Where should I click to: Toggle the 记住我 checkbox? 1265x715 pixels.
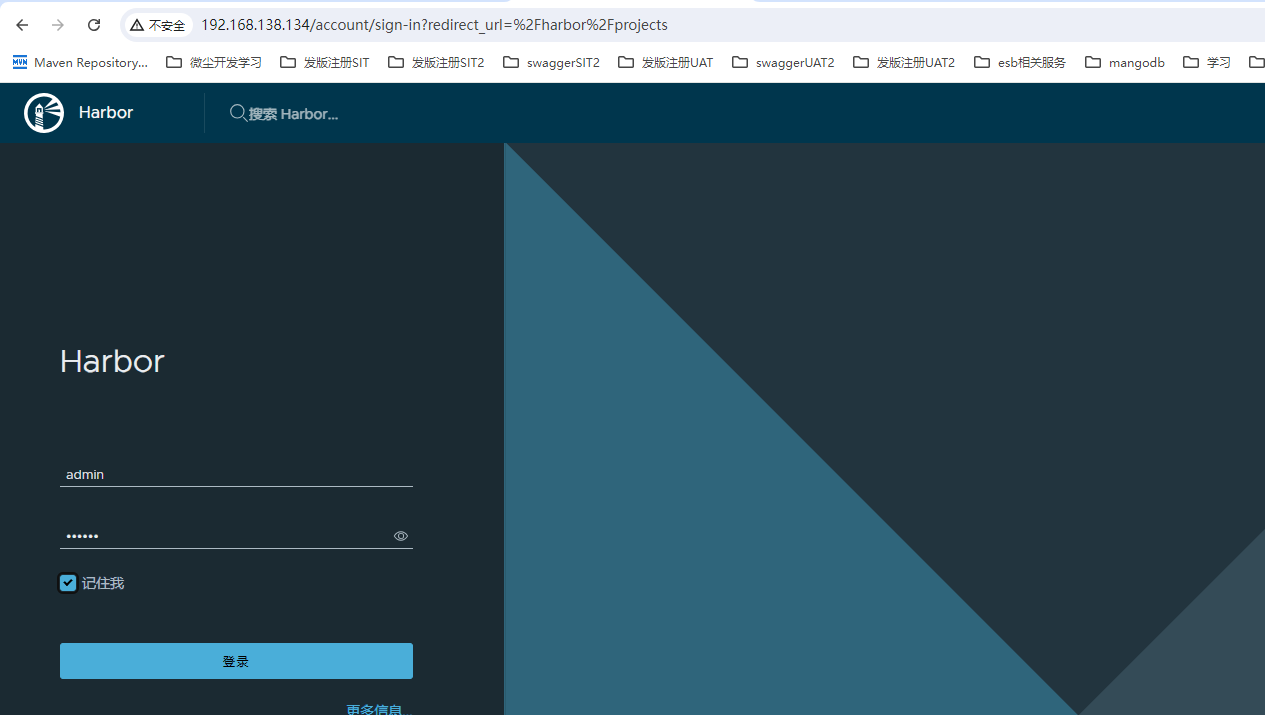[68, 583]
